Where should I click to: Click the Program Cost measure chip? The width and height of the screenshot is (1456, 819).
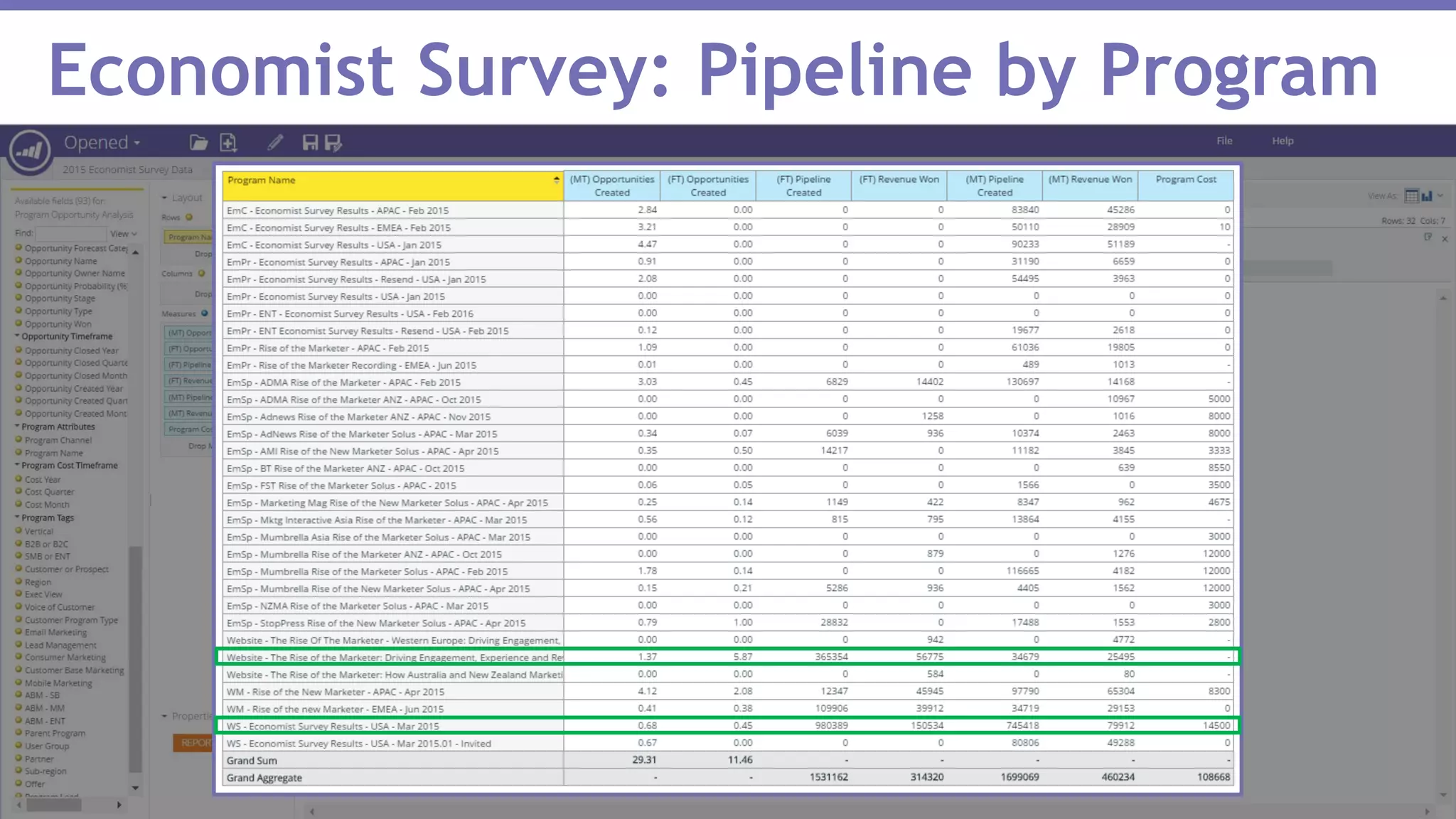click(x=189, y=429)
